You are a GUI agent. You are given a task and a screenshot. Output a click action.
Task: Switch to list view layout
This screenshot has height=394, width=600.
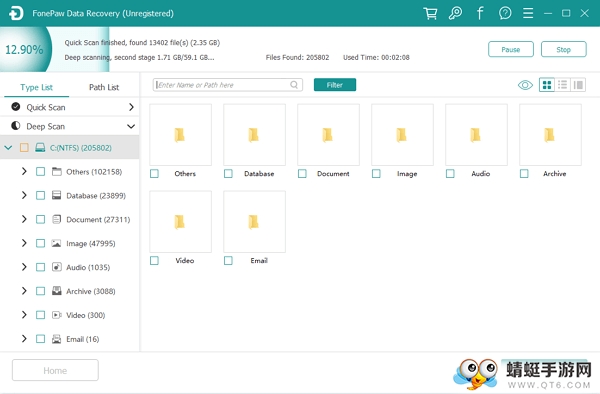[x=562, y=85]
